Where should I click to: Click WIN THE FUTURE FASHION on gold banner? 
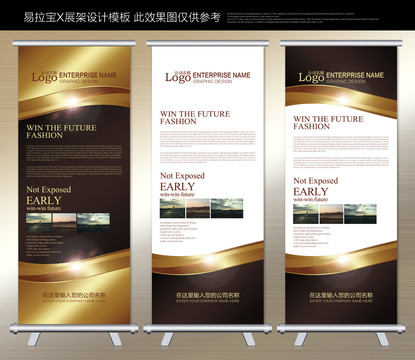61,131
